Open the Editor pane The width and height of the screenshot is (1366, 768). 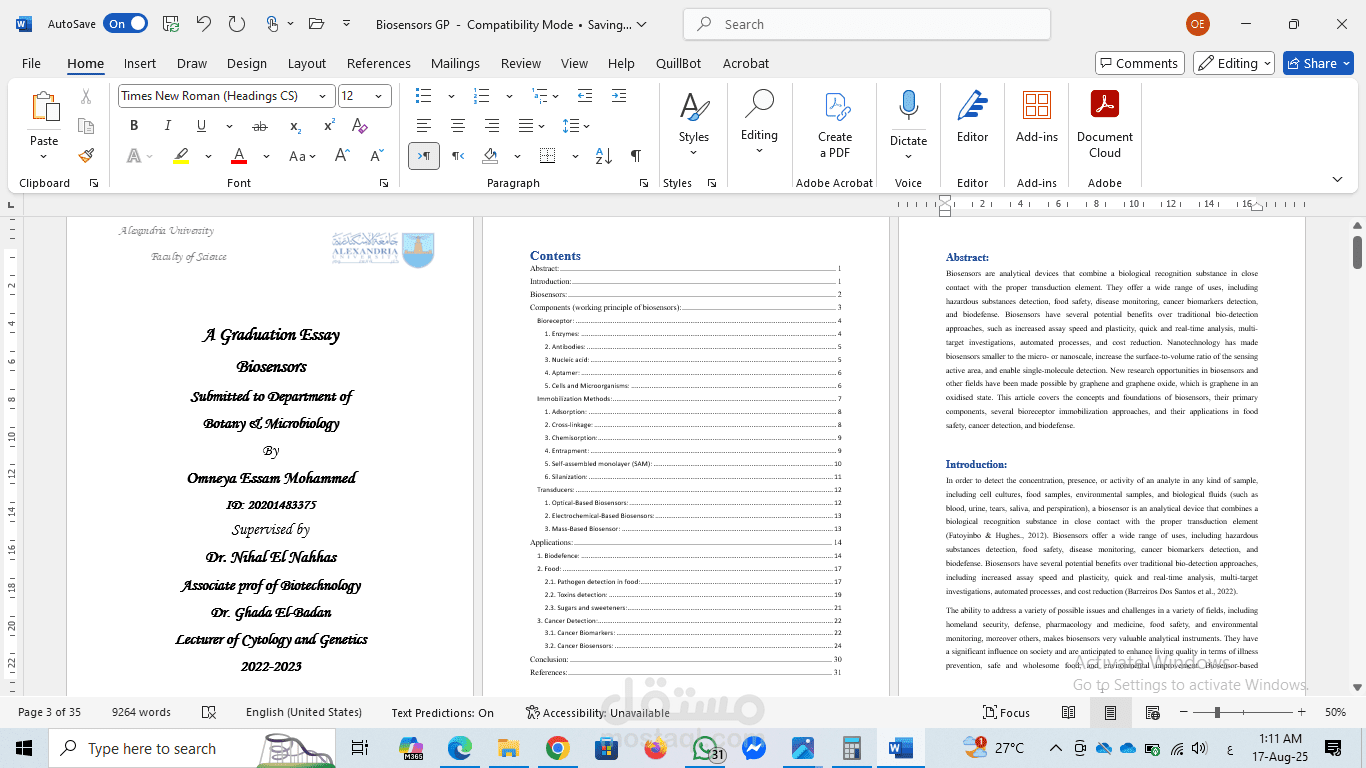pos(972,118)
